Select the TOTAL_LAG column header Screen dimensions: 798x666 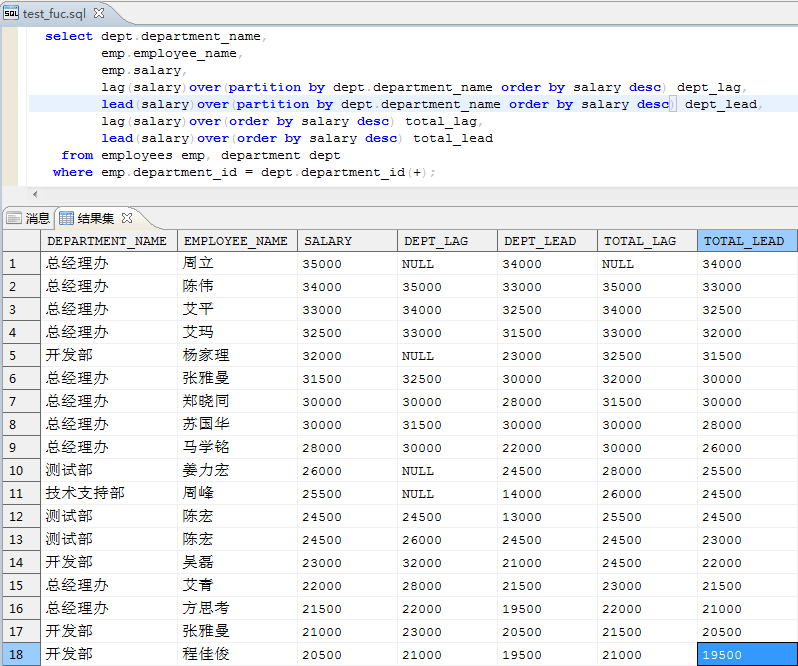point(640,241)
